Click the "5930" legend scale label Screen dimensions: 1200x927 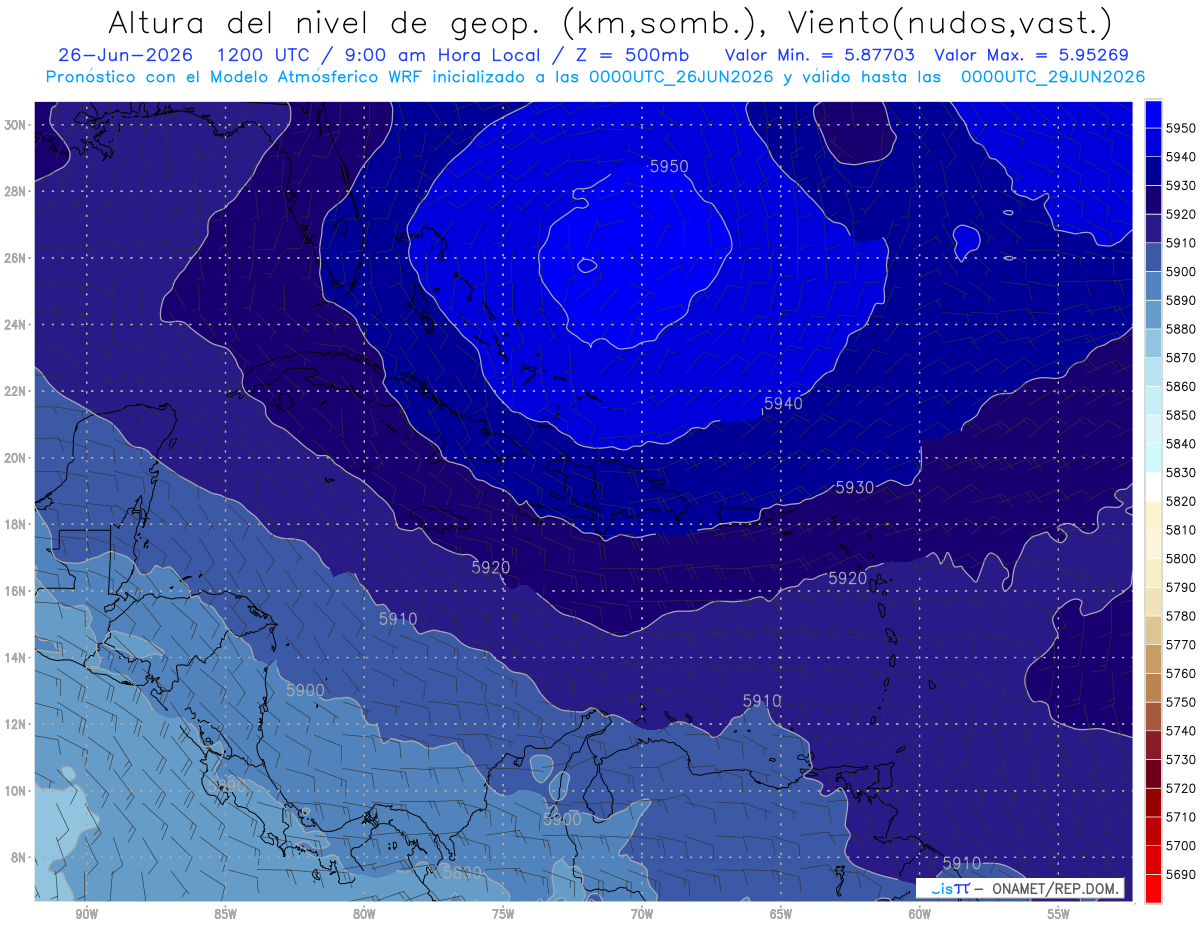(1180, 185)
